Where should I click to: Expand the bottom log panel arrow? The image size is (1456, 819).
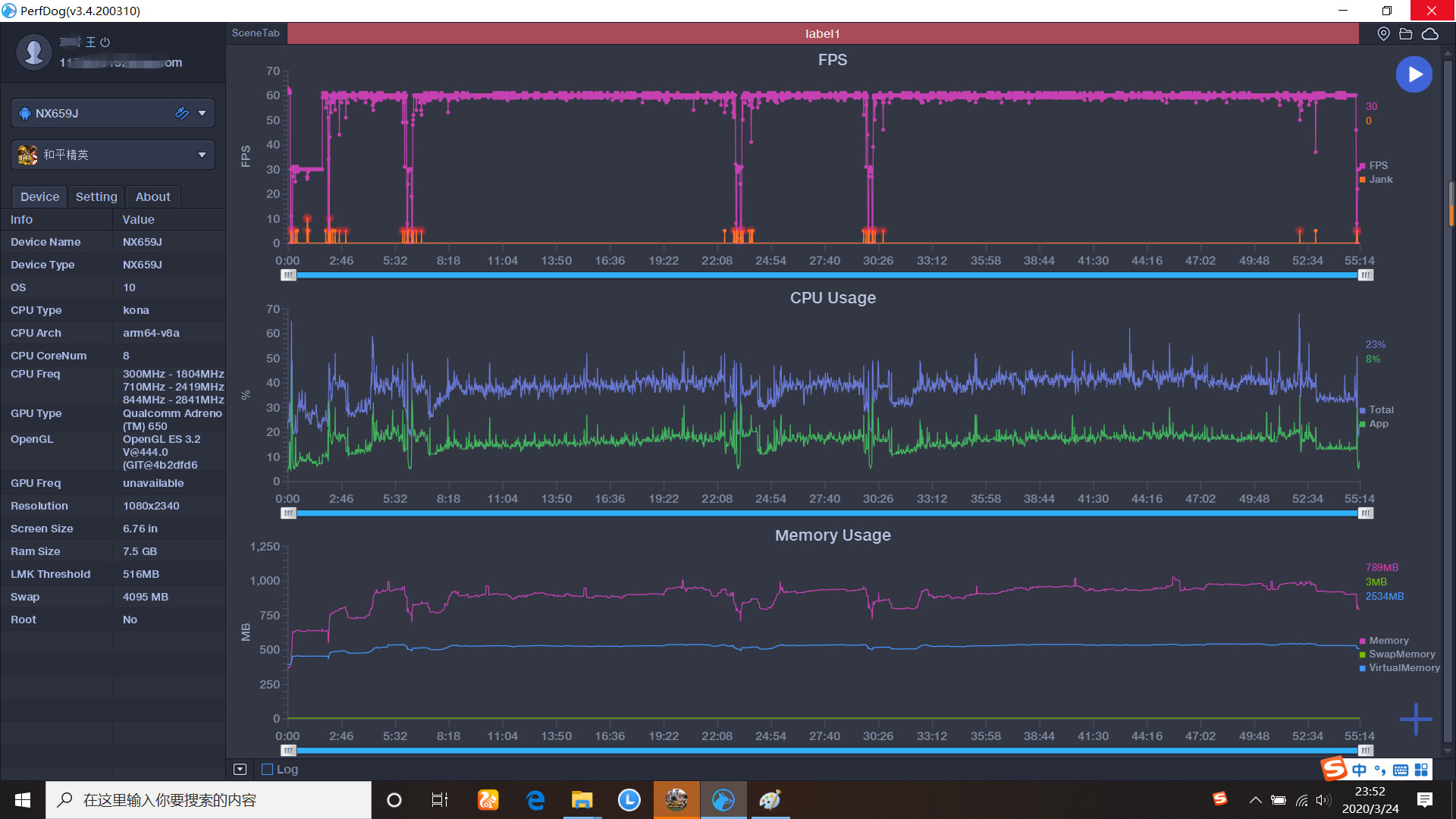[240, 769]
